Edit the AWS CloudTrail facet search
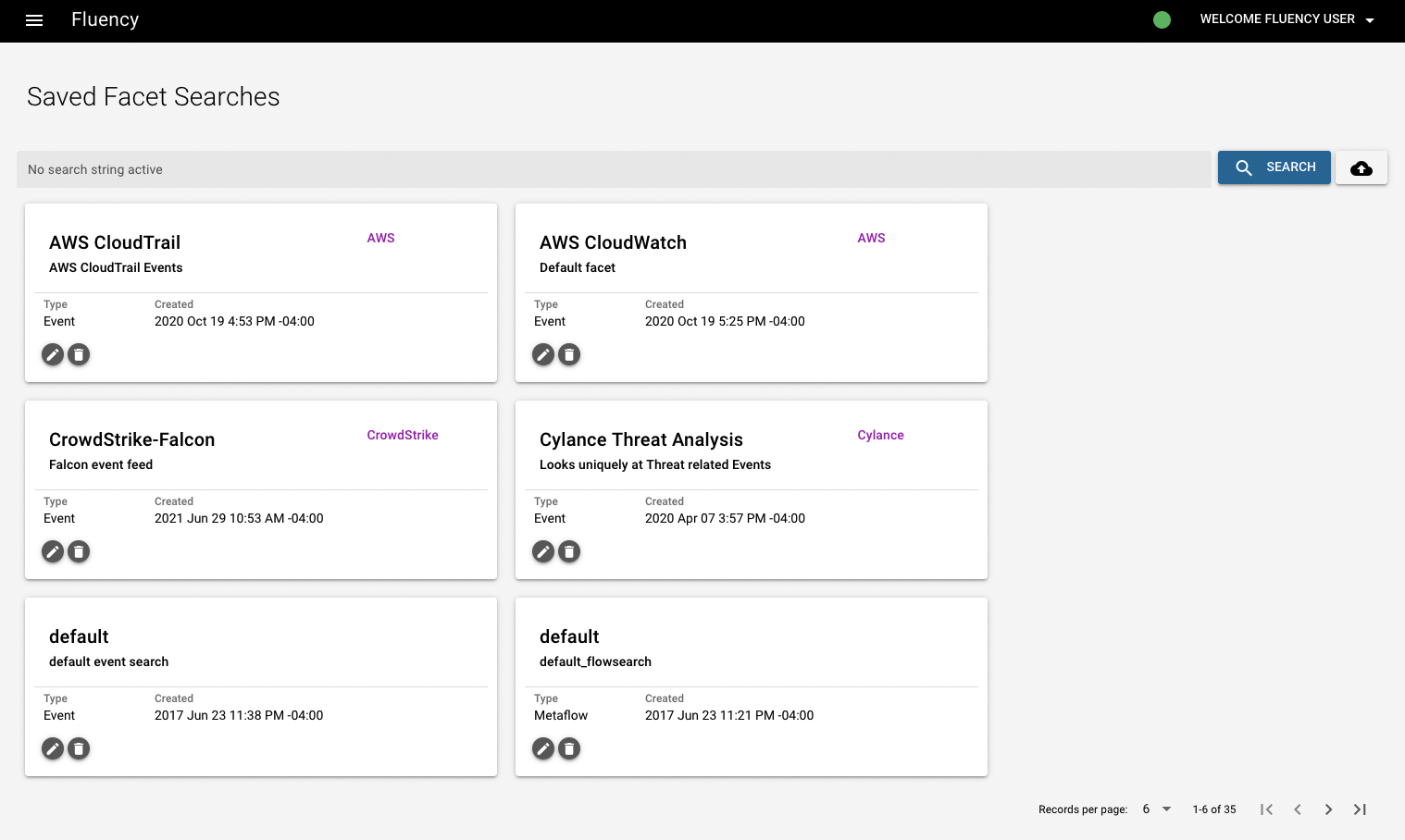Image resolution: width=1405 pixels, height=840 pixels. click(x=53, y=354)
